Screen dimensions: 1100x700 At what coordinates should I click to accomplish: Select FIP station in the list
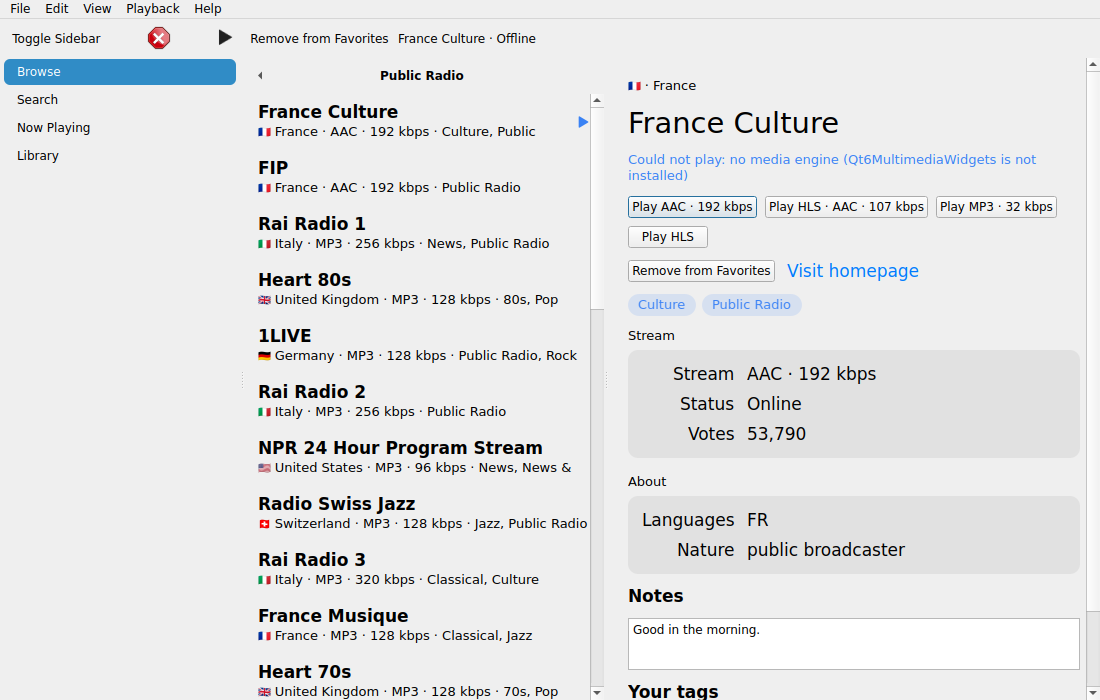pyautogui.click(x=422, y=177)
